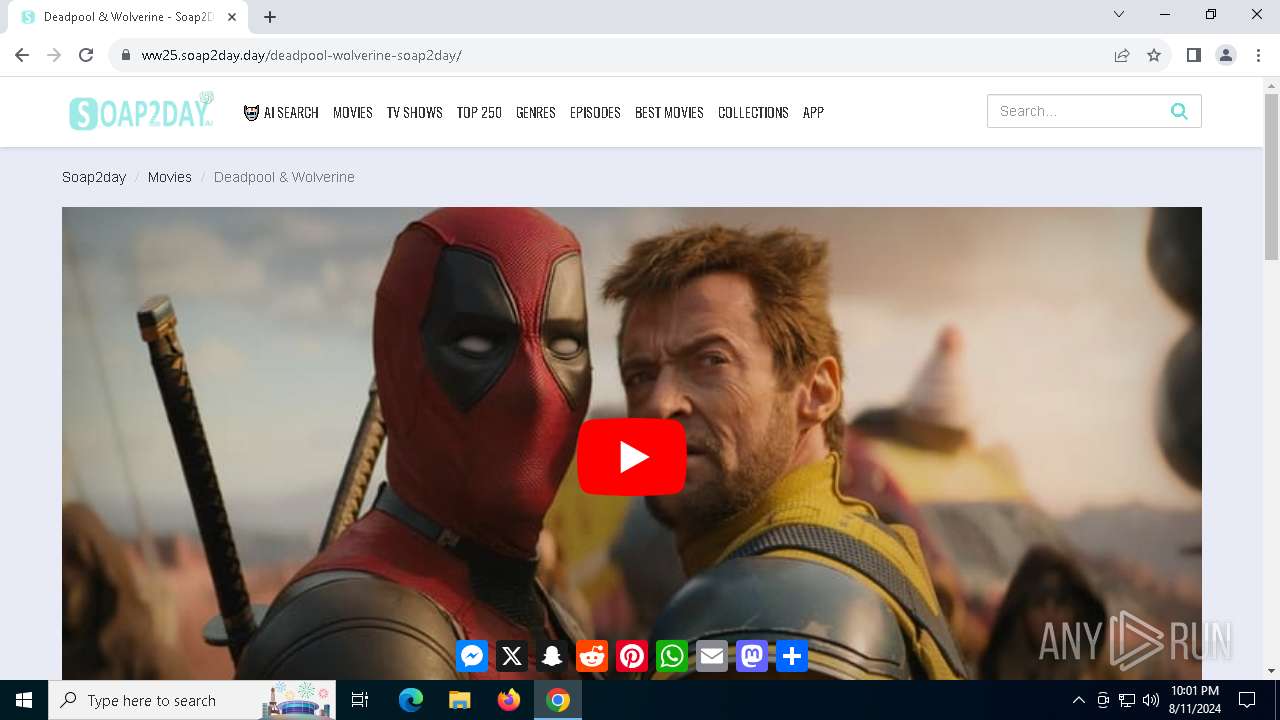Click the search magnifier icon
1280x720 pixels.
click(1179, 111)
